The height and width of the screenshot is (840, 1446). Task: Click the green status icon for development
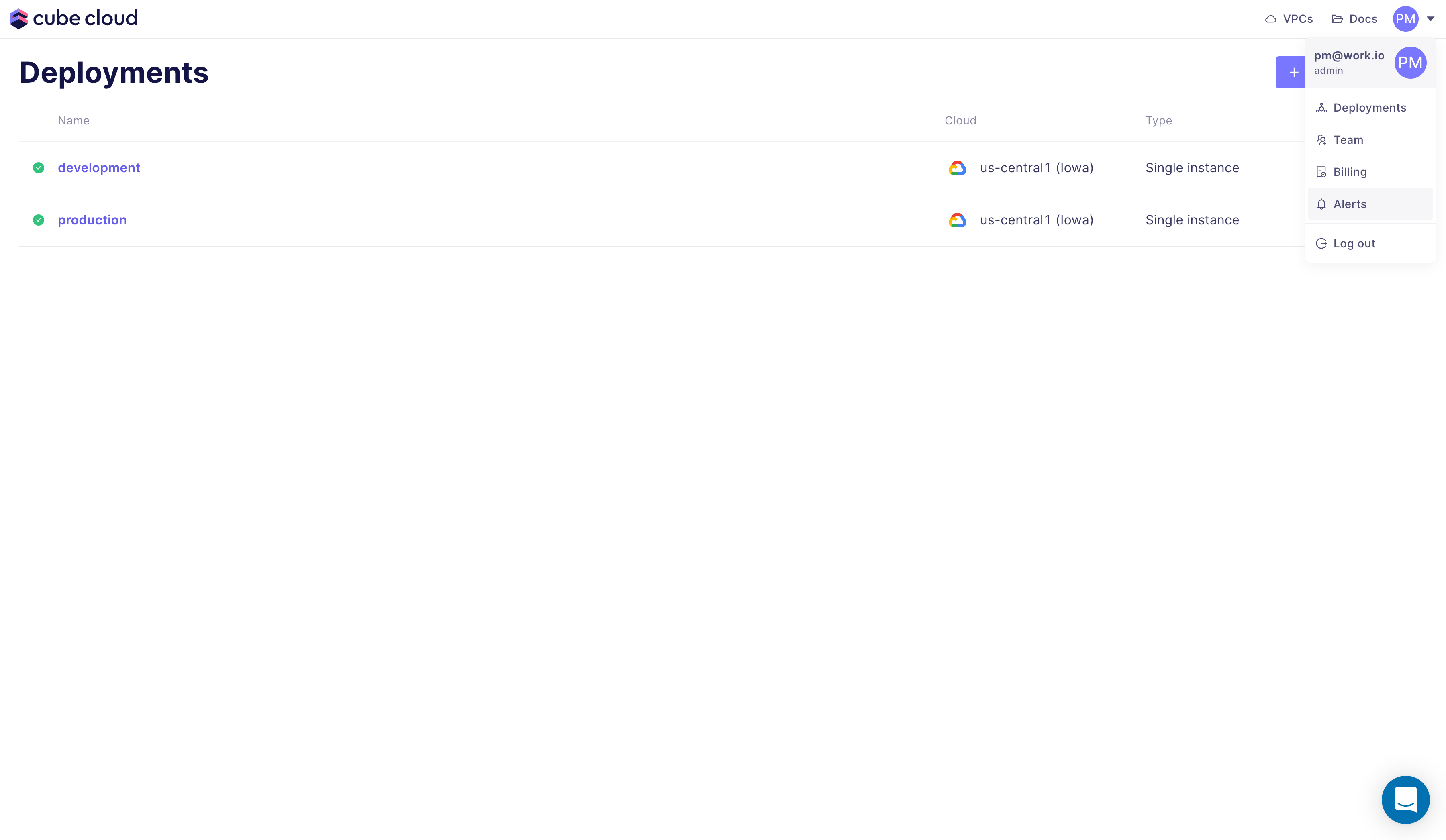[x=39, y=168]
